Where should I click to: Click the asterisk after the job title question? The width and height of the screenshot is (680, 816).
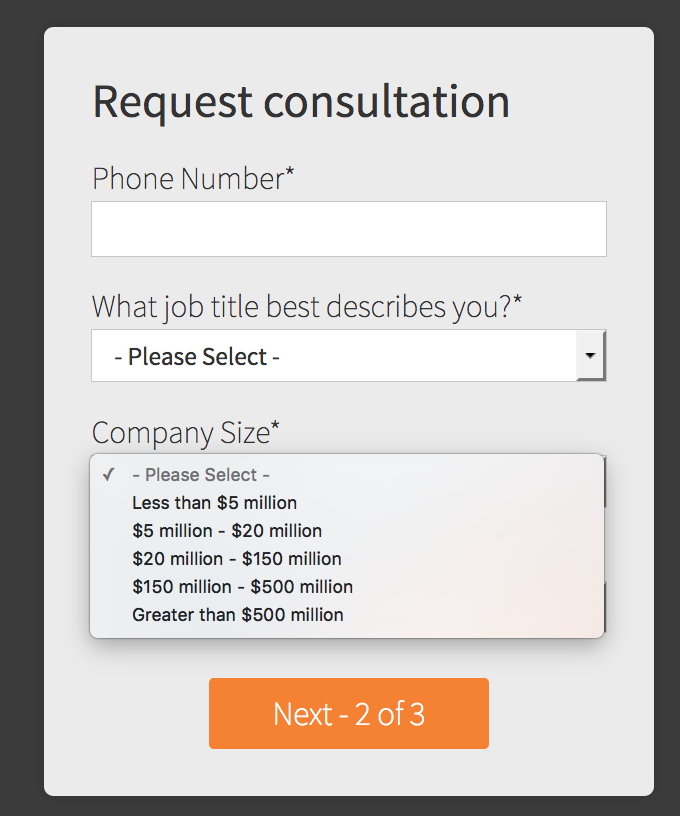coord(517,301)
